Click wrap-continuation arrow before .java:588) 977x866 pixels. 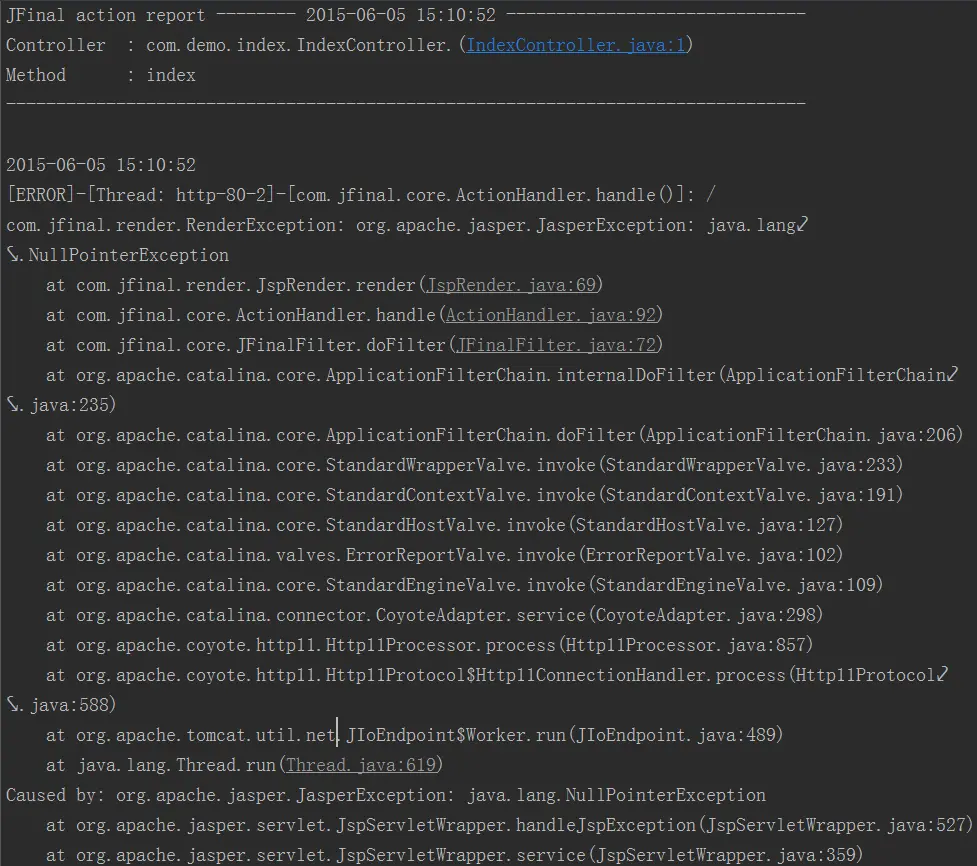[x=13, y=704]
